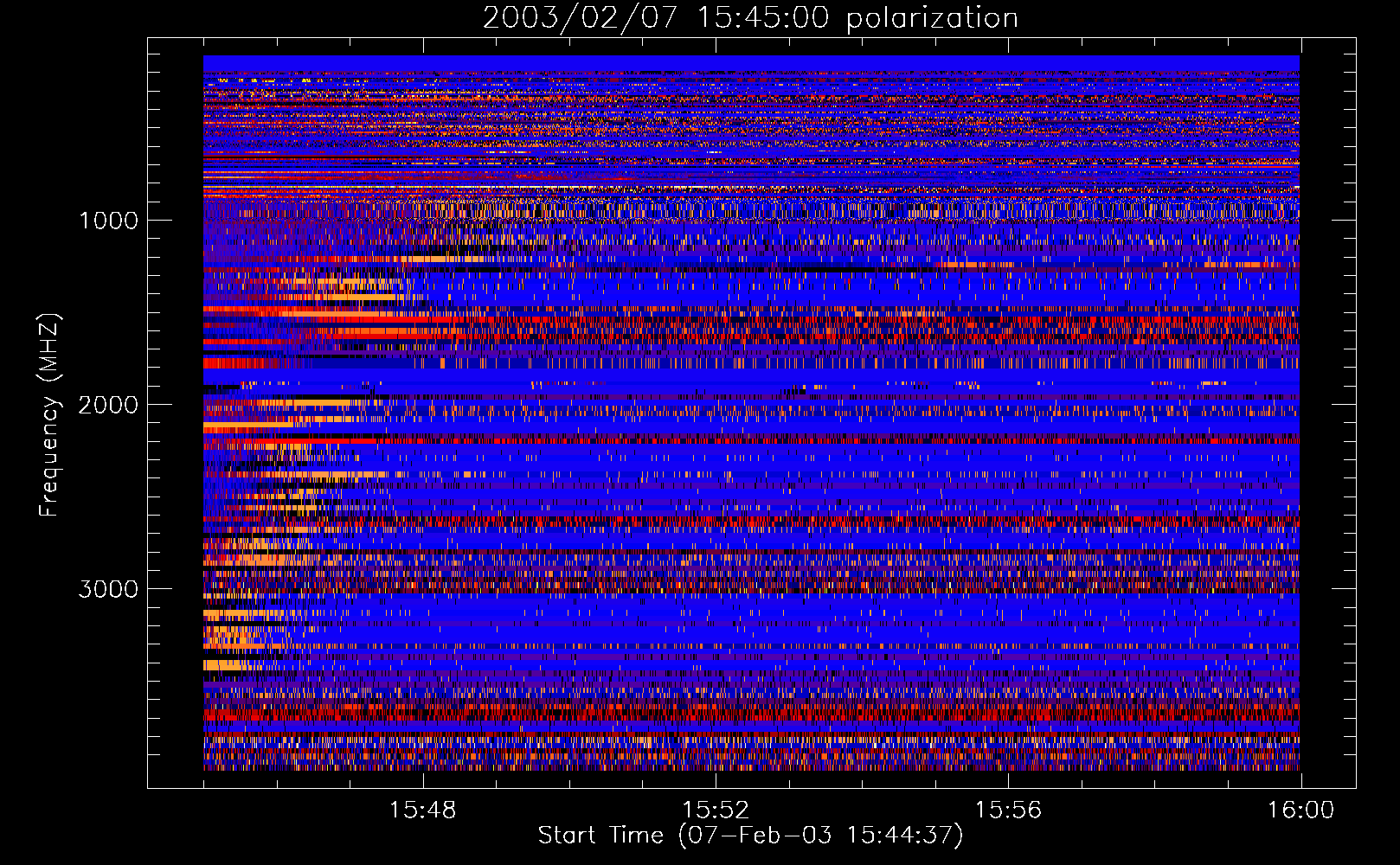Click the "Frequency (MHZ)" y-axis label
Image resolution: width=1400 pixels, height=865 pixels.
coord(49,415)
